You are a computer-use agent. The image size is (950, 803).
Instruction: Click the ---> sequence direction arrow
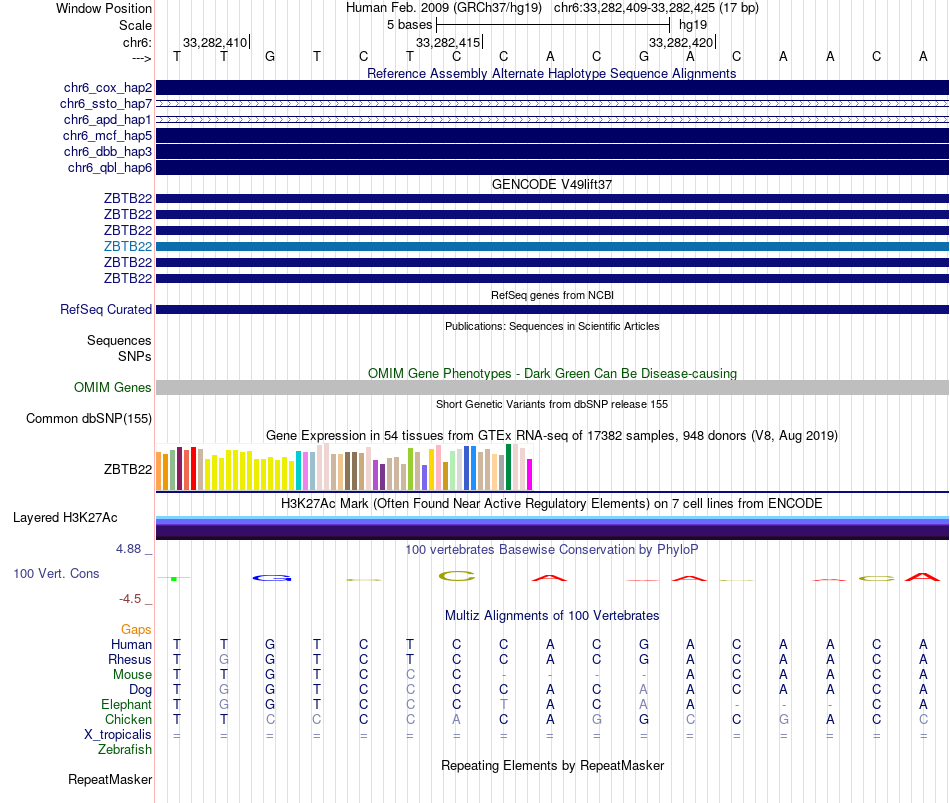(142, 58)
